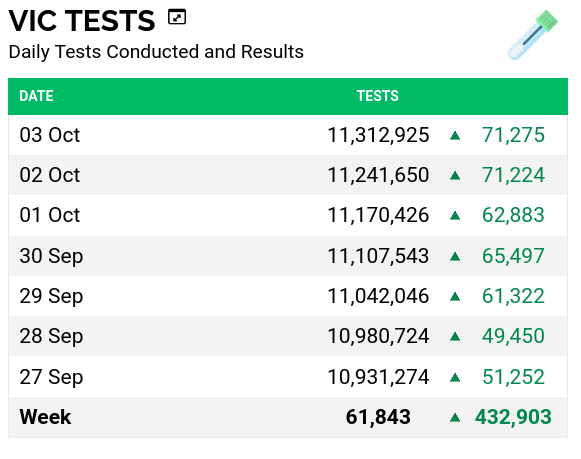Select the 02 Oct date cell
The image size is (581, 459).
[50, 175]
